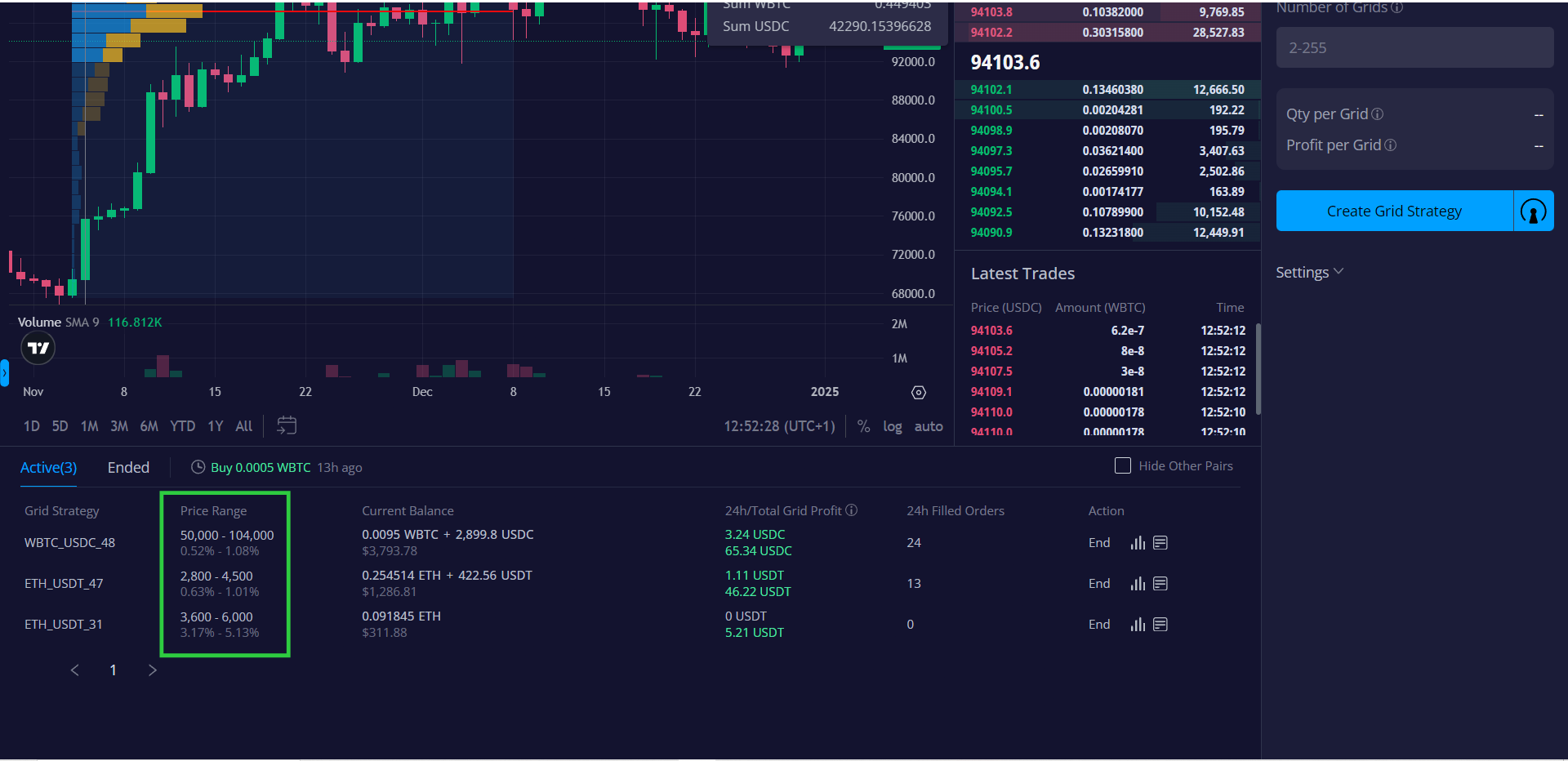1568x761 pixels.
Task: End the ETH_USDT_47 grid strategy
Action: click(1099, 584)
